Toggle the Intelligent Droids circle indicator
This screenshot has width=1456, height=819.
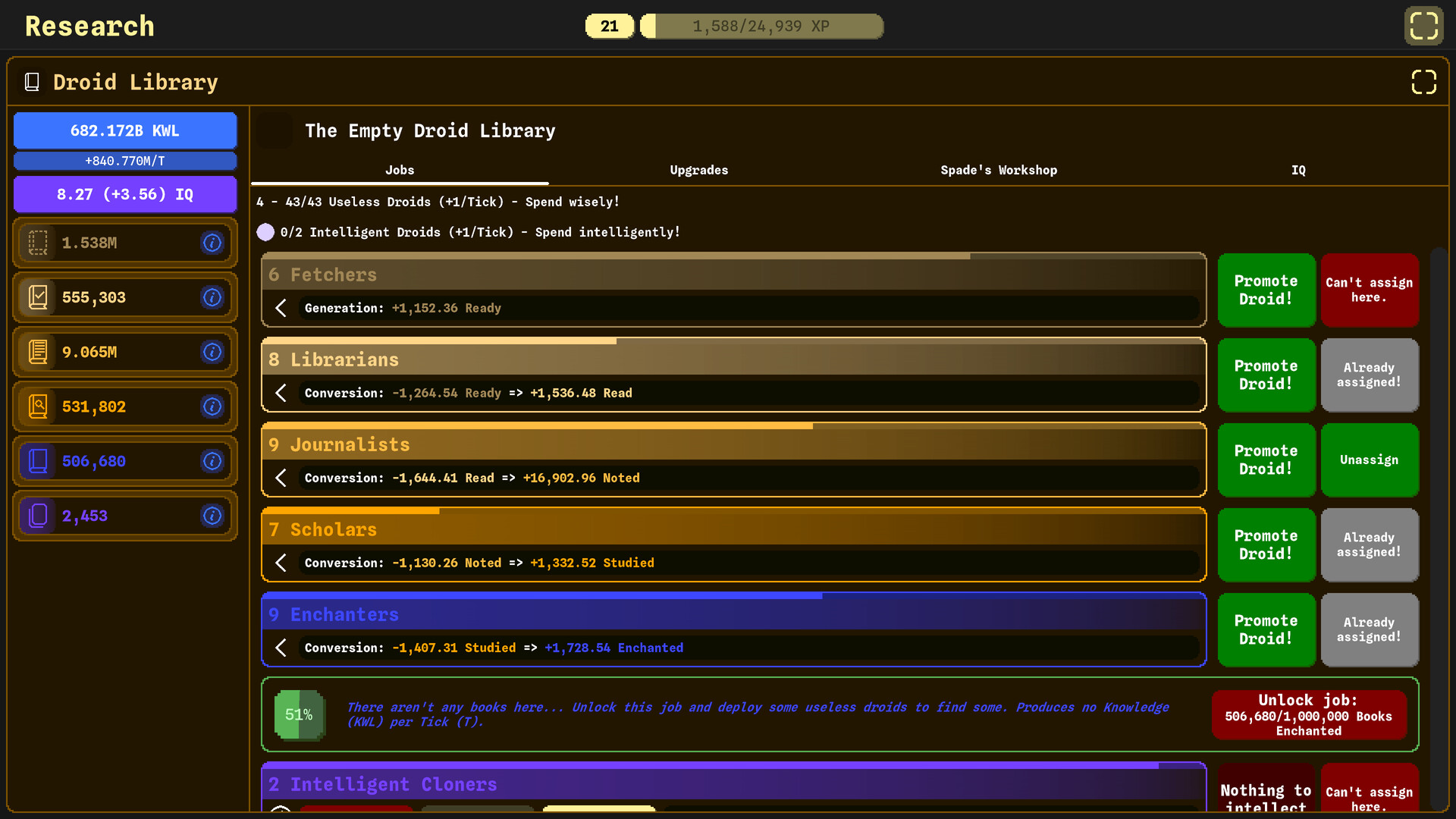[x=265, y=232]
